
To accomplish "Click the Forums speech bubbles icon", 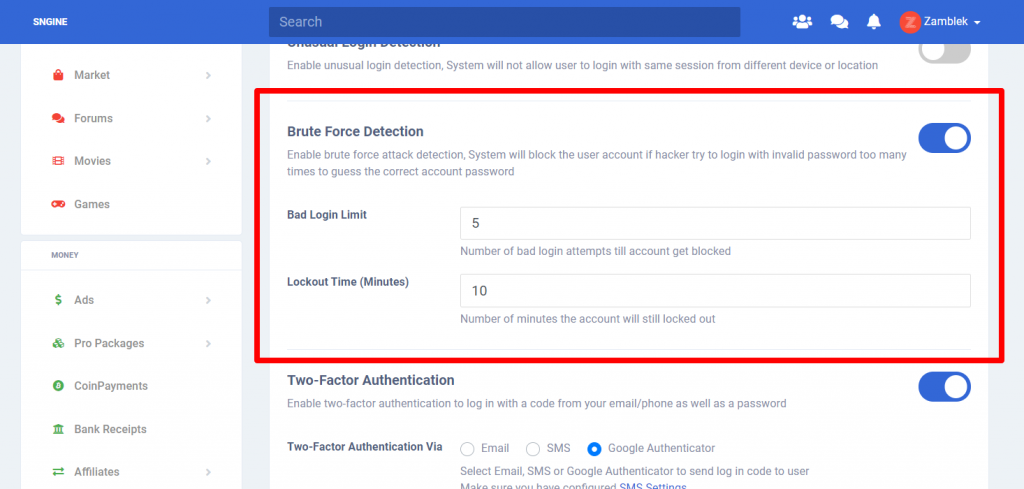I will (x=58, y=118).
